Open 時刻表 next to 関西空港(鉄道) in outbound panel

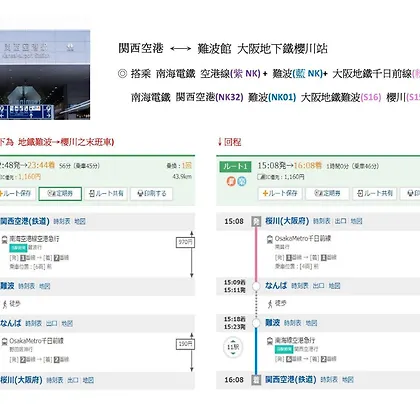coord(62,221)
